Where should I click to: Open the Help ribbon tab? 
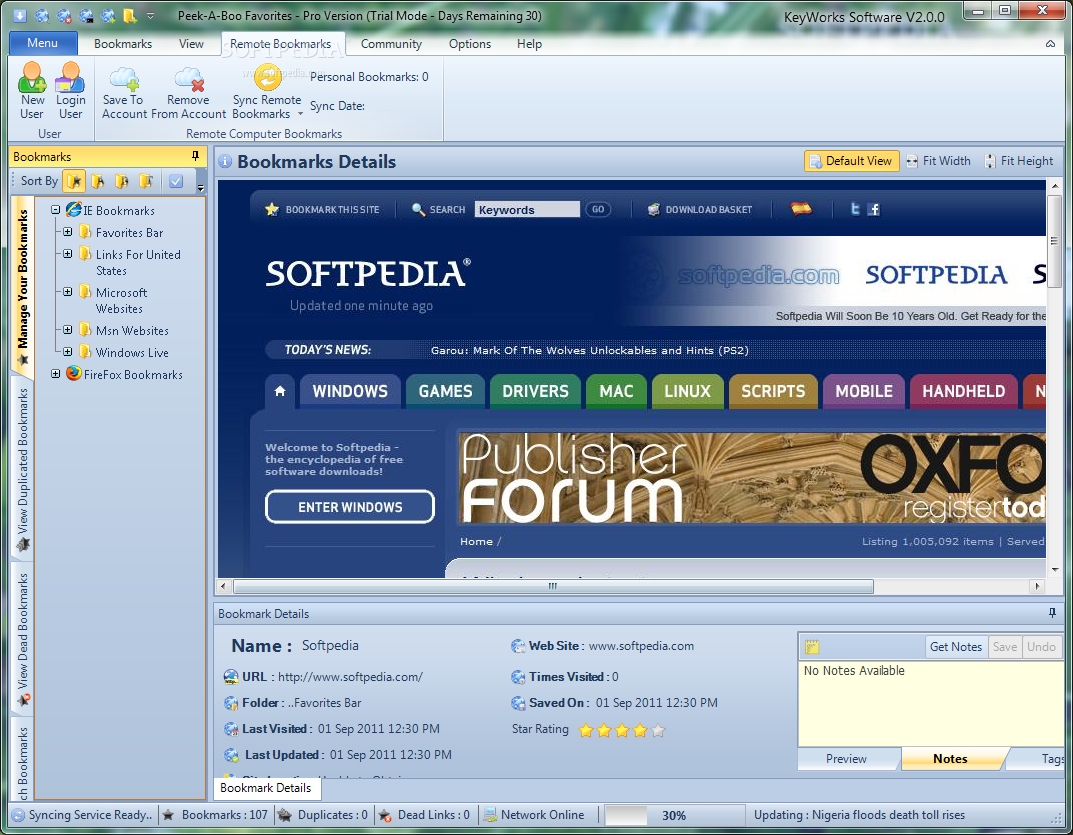click(x=530, y=44)
